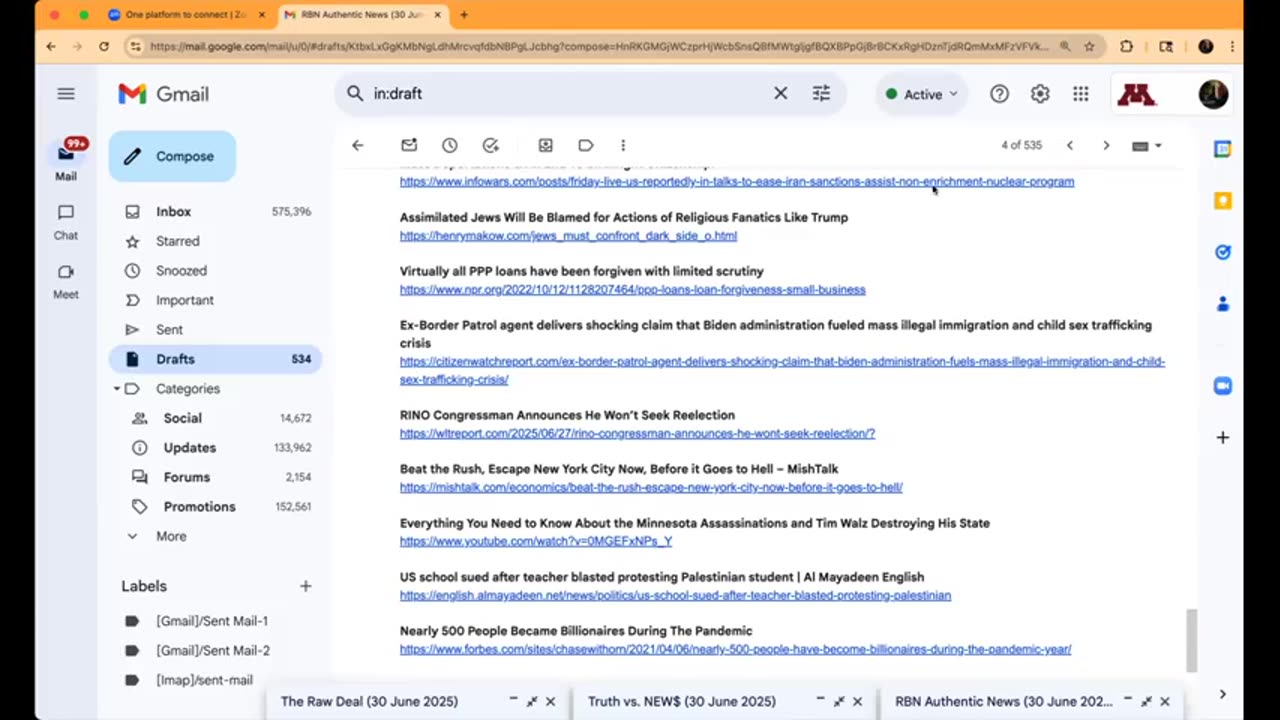Open the npr.org PPP loans link
1280x720 pixels.
(633, 290)
